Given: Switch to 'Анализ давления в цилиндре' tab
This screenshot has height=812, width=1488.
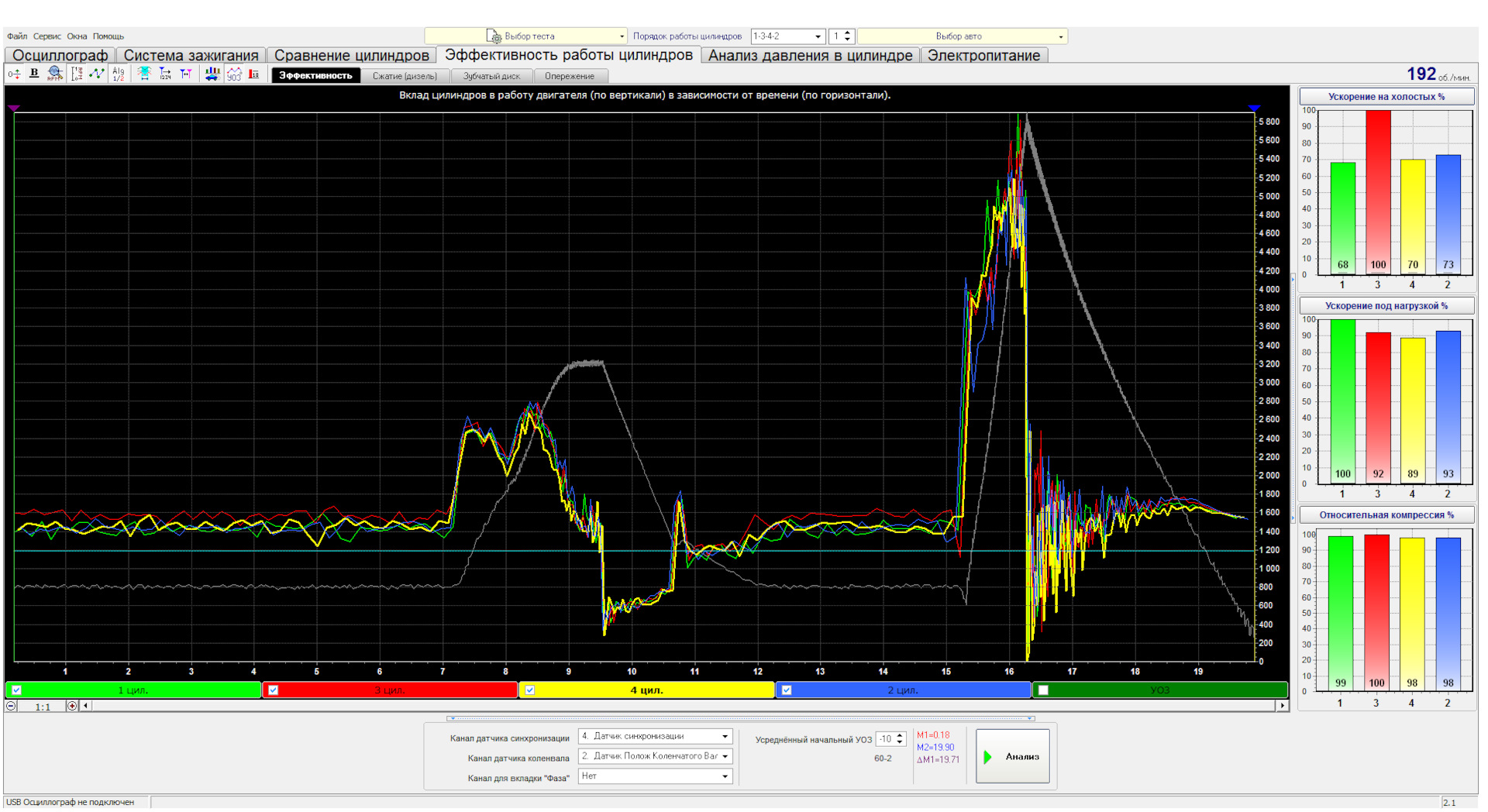Looking at the screenshot, I should pos(810,56).
